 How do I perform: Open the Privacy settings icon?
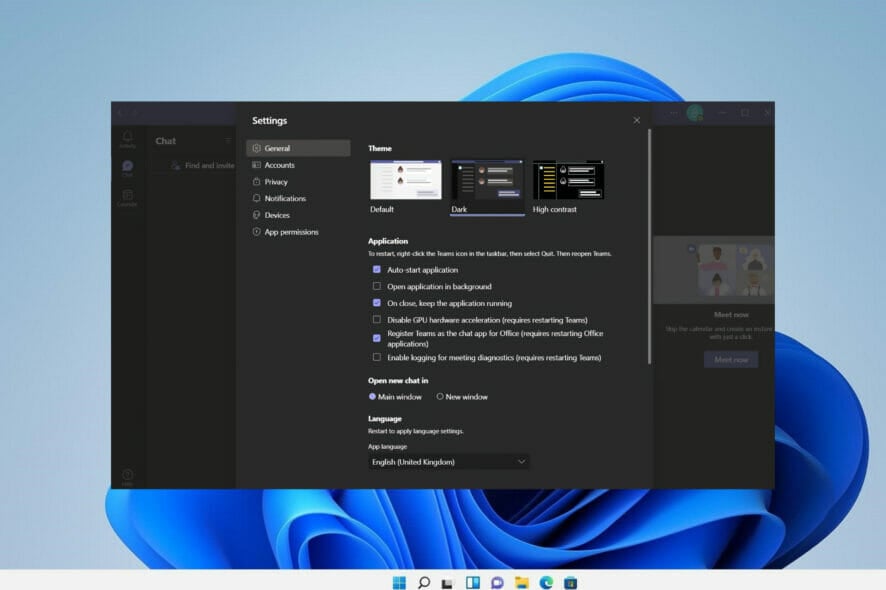pyautogui.click(x=259, y=181)
